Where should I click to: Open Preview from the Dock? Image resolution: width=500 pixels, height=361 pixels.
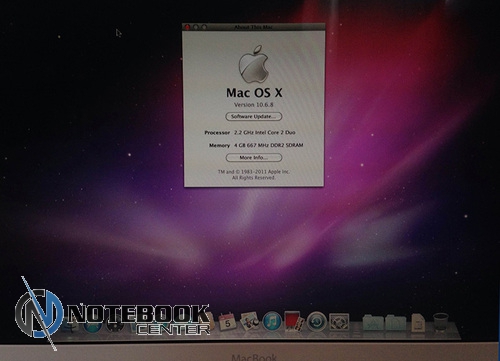point(249,321)
